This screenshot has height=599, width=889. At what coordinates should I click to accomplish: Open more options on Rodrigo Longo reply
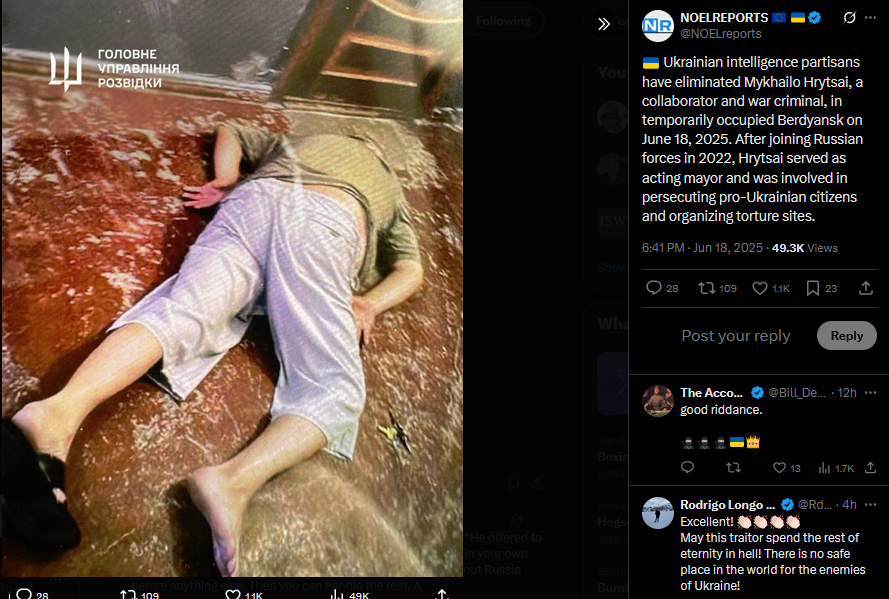[x=871, y=504]
